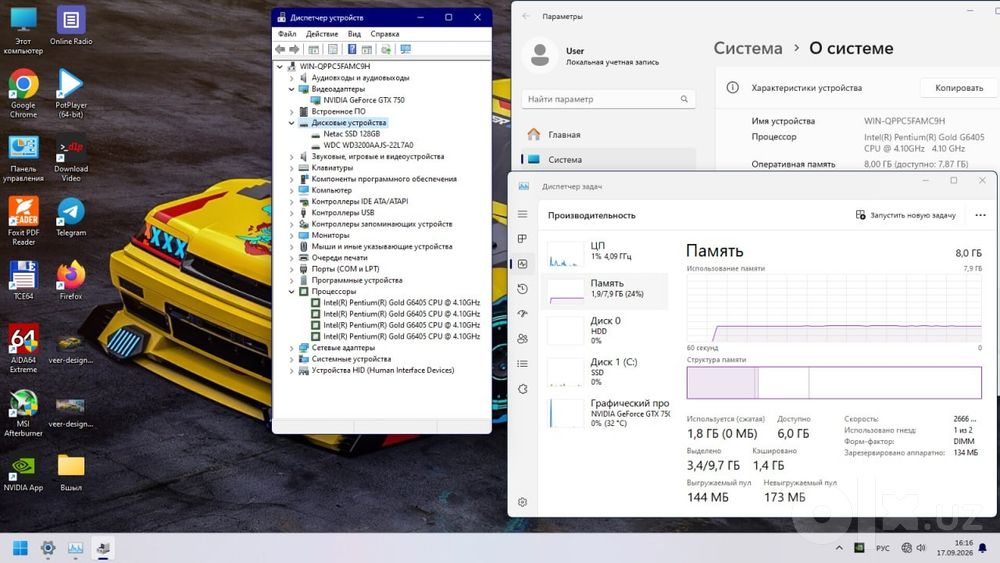Select the TCE64 desktop icon
Viewport: 1000px width, 563px height.
pos(24,280)
